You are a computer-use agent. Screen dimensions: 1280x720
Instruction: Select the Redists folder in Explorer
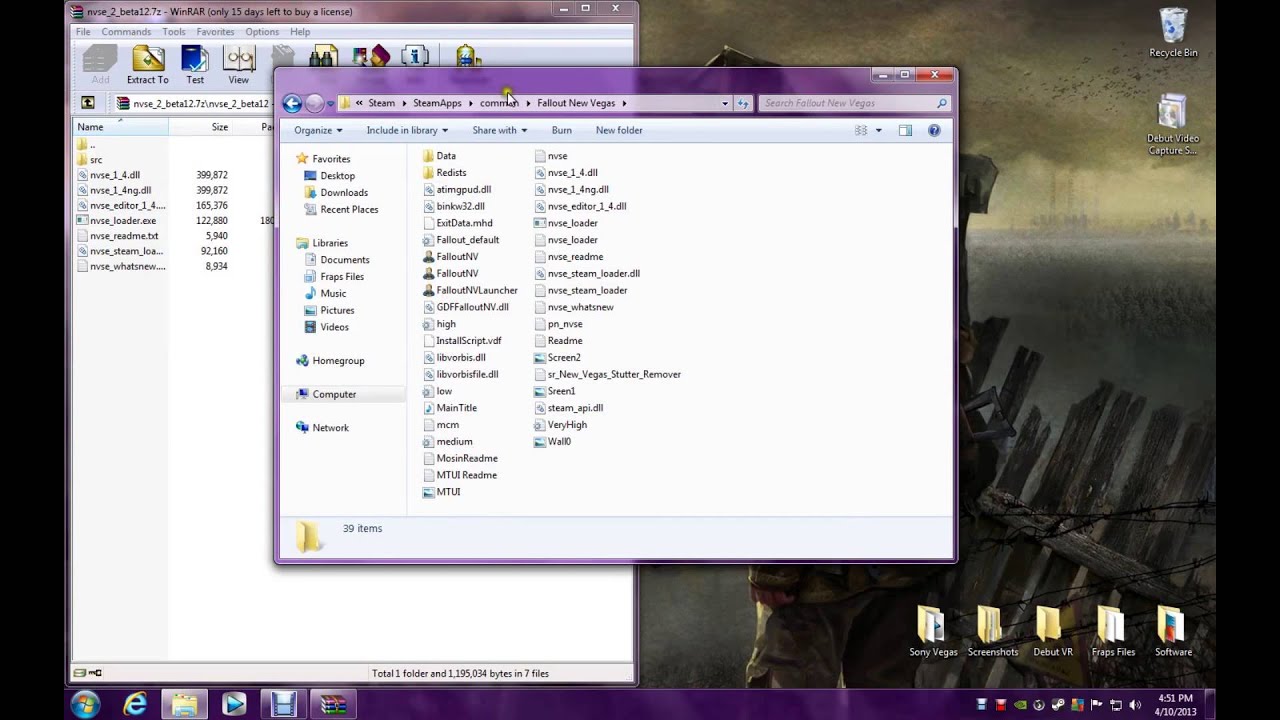coord(444,173)
